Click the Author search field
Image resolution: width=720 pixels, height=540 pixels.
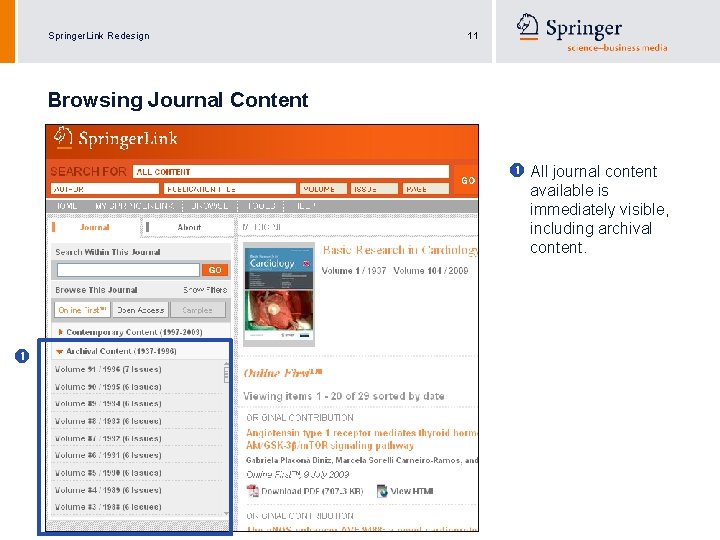point(105,189)
